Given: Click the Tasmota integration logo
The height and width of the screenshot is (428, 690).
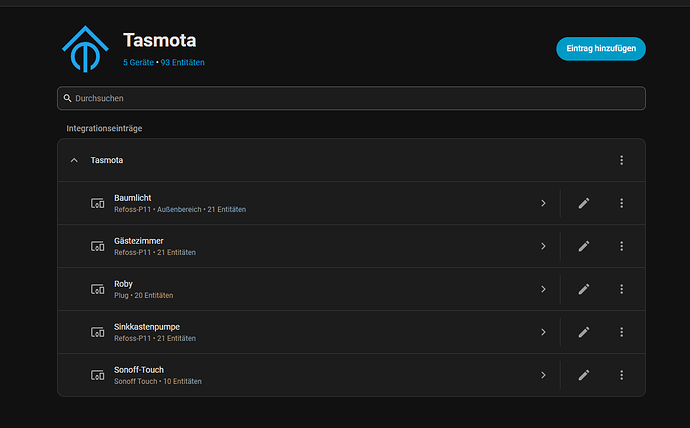Looking at the screenshot, I should [85, 49].
